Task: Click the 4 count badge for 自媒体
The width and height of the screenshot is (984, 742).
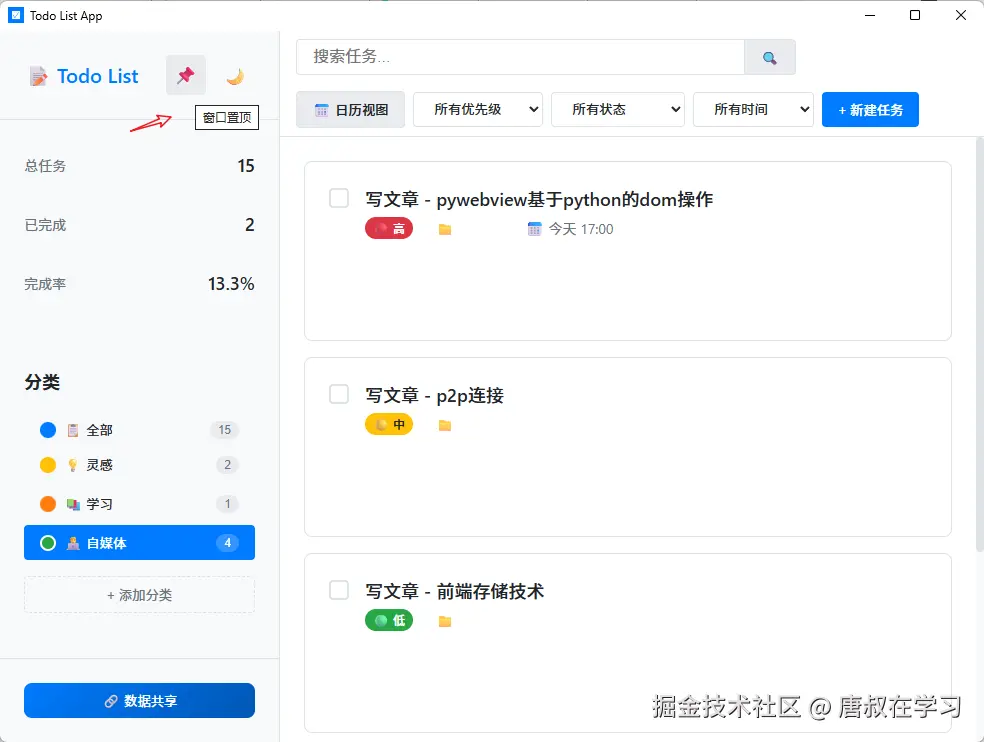Action: click(227, 543)
